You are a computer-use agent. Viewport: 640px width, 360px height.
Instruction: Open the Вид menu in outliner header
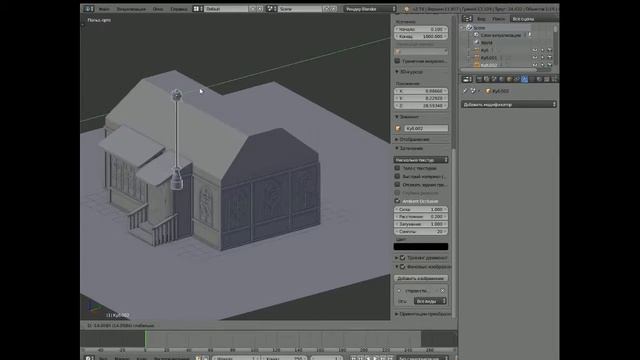coord(481,19)
